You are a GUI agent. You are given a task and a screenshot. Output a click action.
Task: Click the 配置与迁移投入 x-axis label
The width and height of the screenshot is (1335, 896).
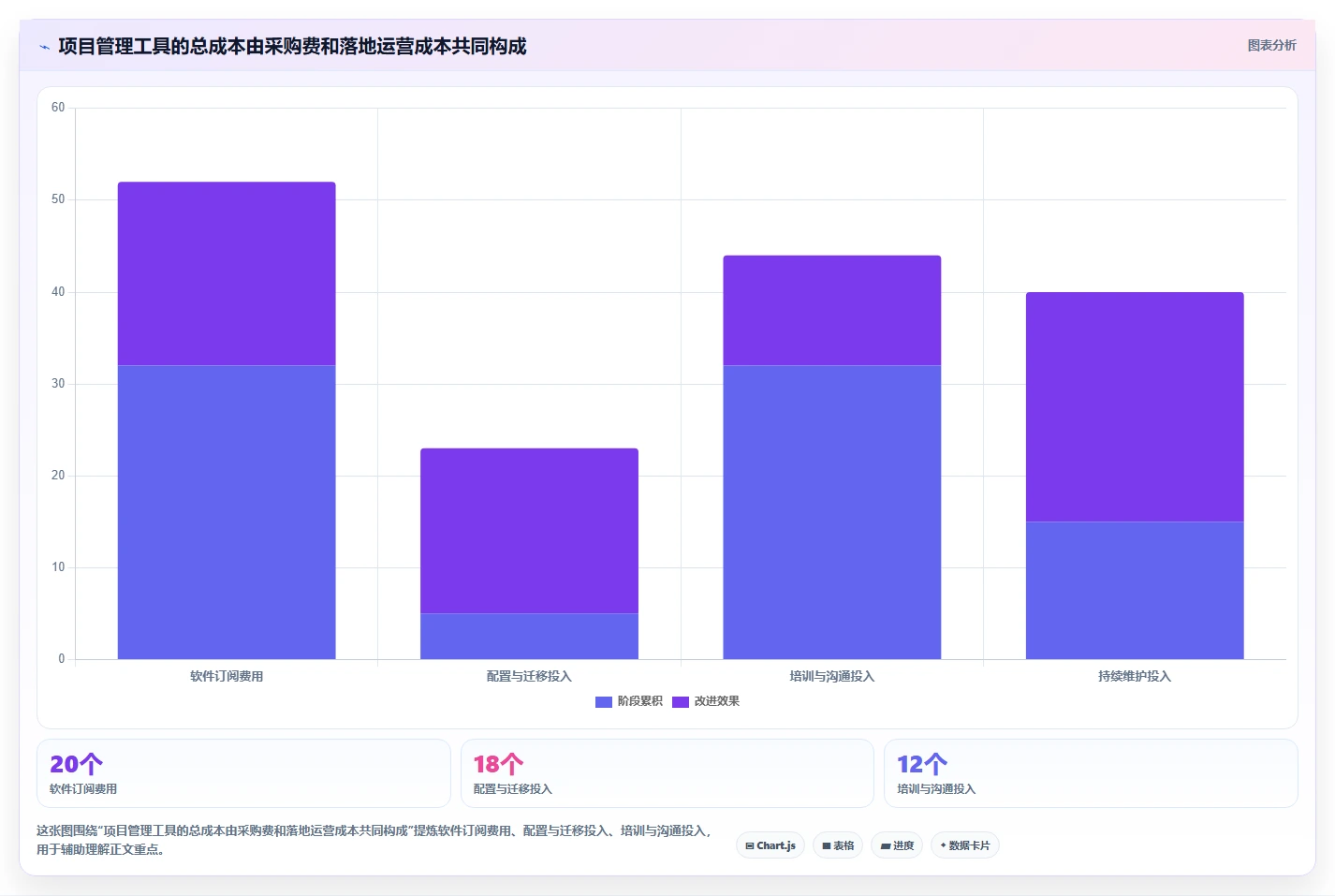point(529,676)
